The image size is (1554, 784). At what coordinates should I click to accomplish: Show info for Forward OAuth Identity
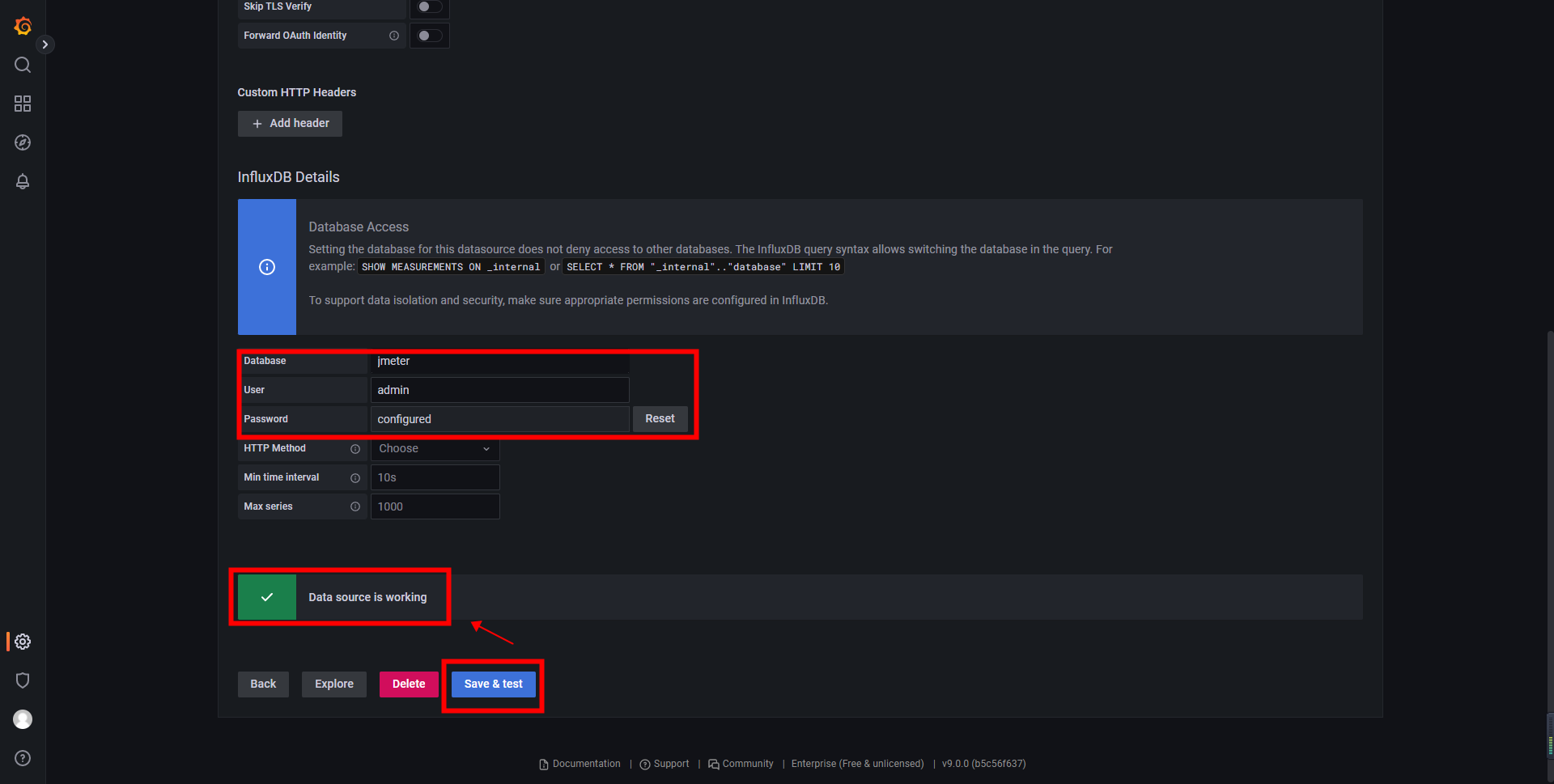click(394, 36)
